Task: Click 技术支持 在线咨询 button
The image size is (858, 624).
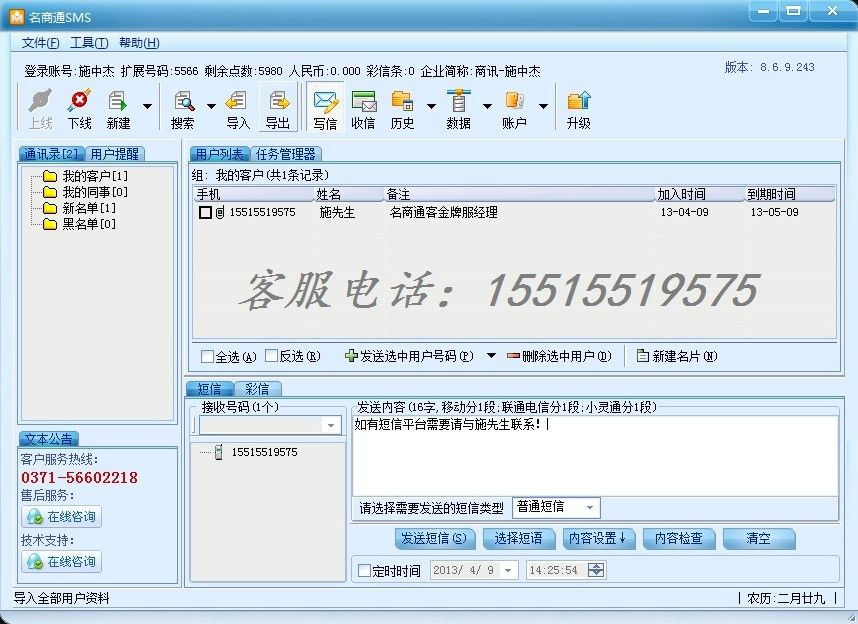Action: [x=62, y=561]
